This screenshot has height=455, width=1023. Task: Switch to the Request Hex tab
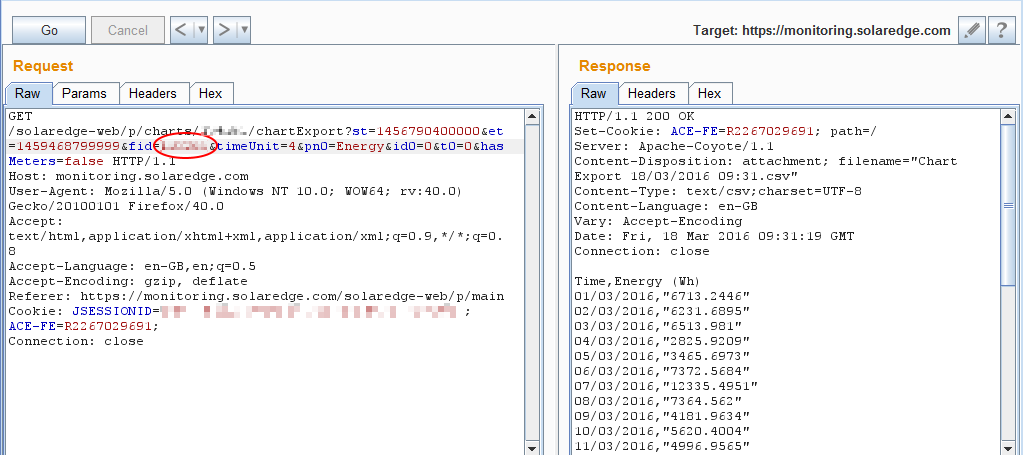(x=210, y=93)
